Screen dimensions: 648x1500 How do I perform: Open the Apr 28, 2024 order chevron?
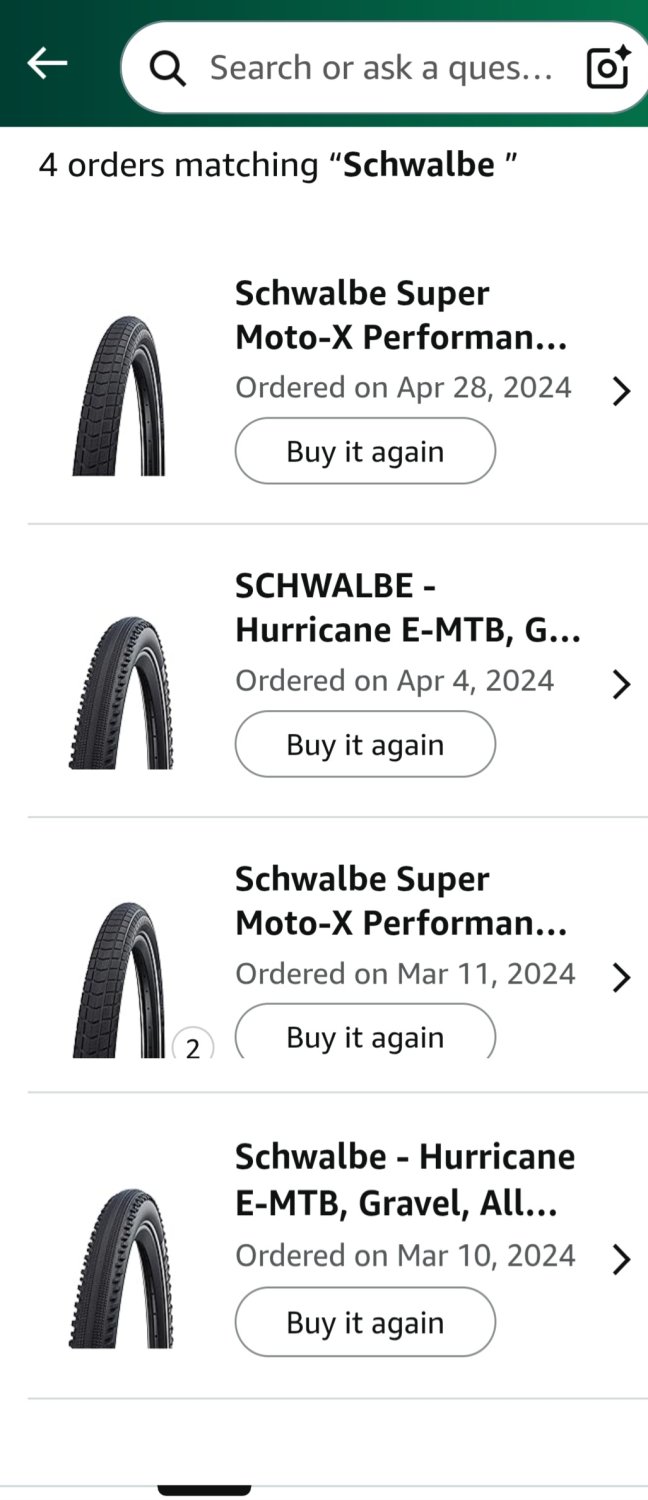[x=621, y=391]
